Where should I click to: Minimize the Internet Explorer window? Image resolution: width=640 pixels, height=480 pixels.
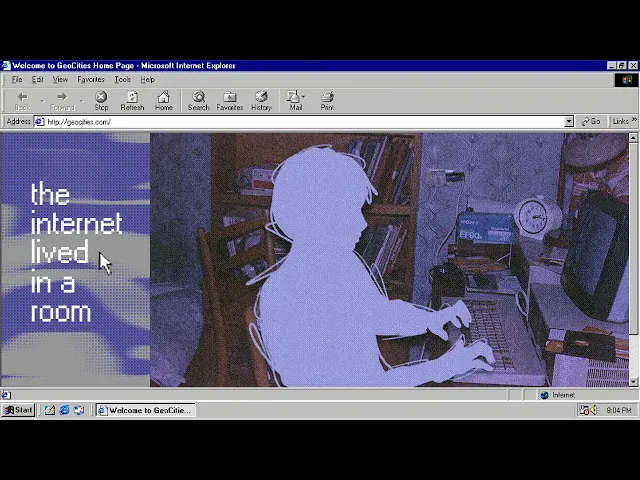611,66
